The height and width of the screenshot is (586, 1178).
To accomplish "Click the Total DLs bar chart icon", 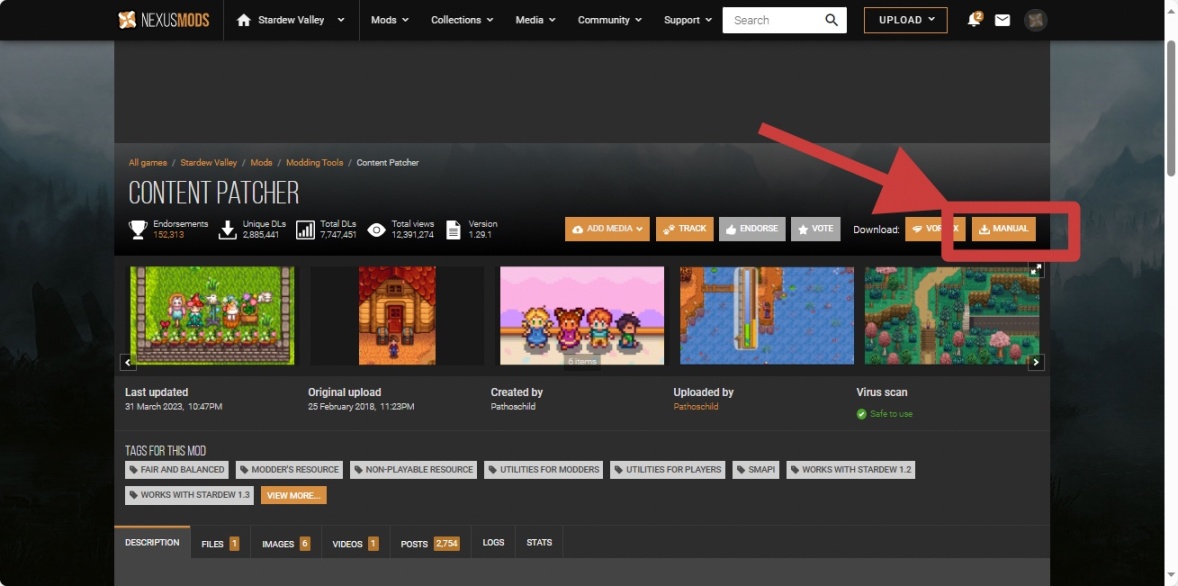I will pos(305,230).
